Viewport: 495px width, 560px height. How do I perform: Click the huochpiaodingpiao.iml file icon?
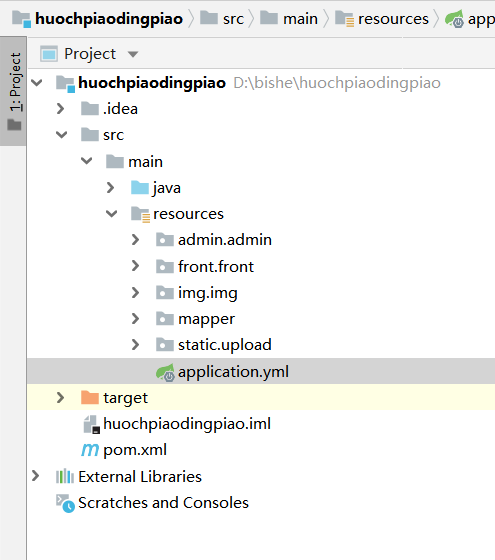[x=91, y=424]
